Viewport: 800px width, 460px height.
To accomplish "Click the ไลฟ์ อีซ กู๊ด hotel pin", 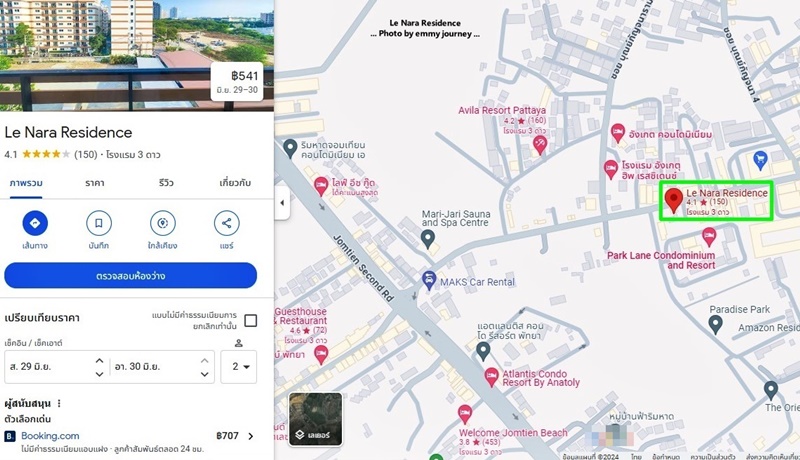I will (320, 186).
